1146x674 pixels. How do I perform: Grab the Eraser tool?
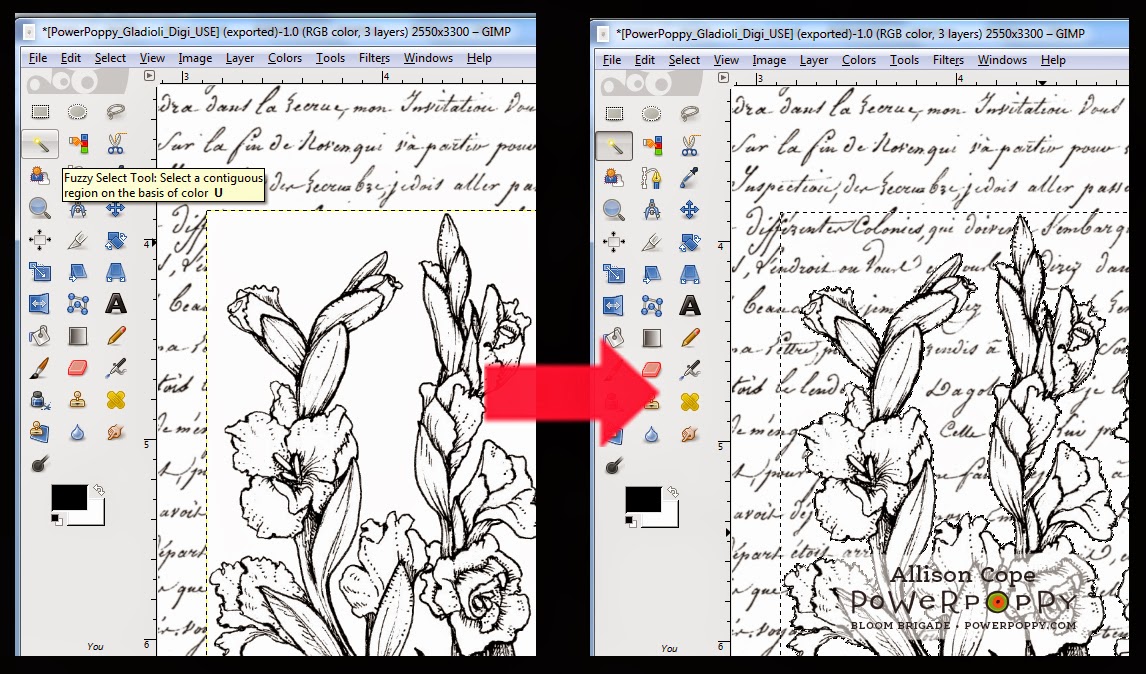(x=78, y=370)
